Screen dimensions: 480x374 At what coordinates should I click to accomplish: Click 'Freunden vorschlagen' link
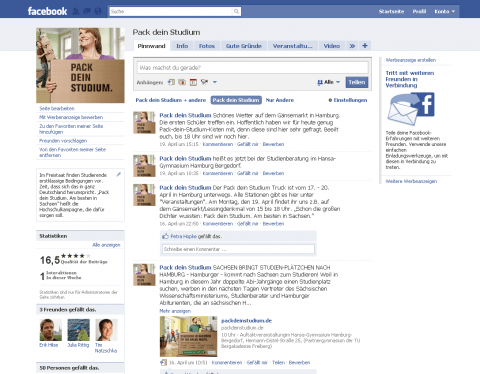point(63,141)
